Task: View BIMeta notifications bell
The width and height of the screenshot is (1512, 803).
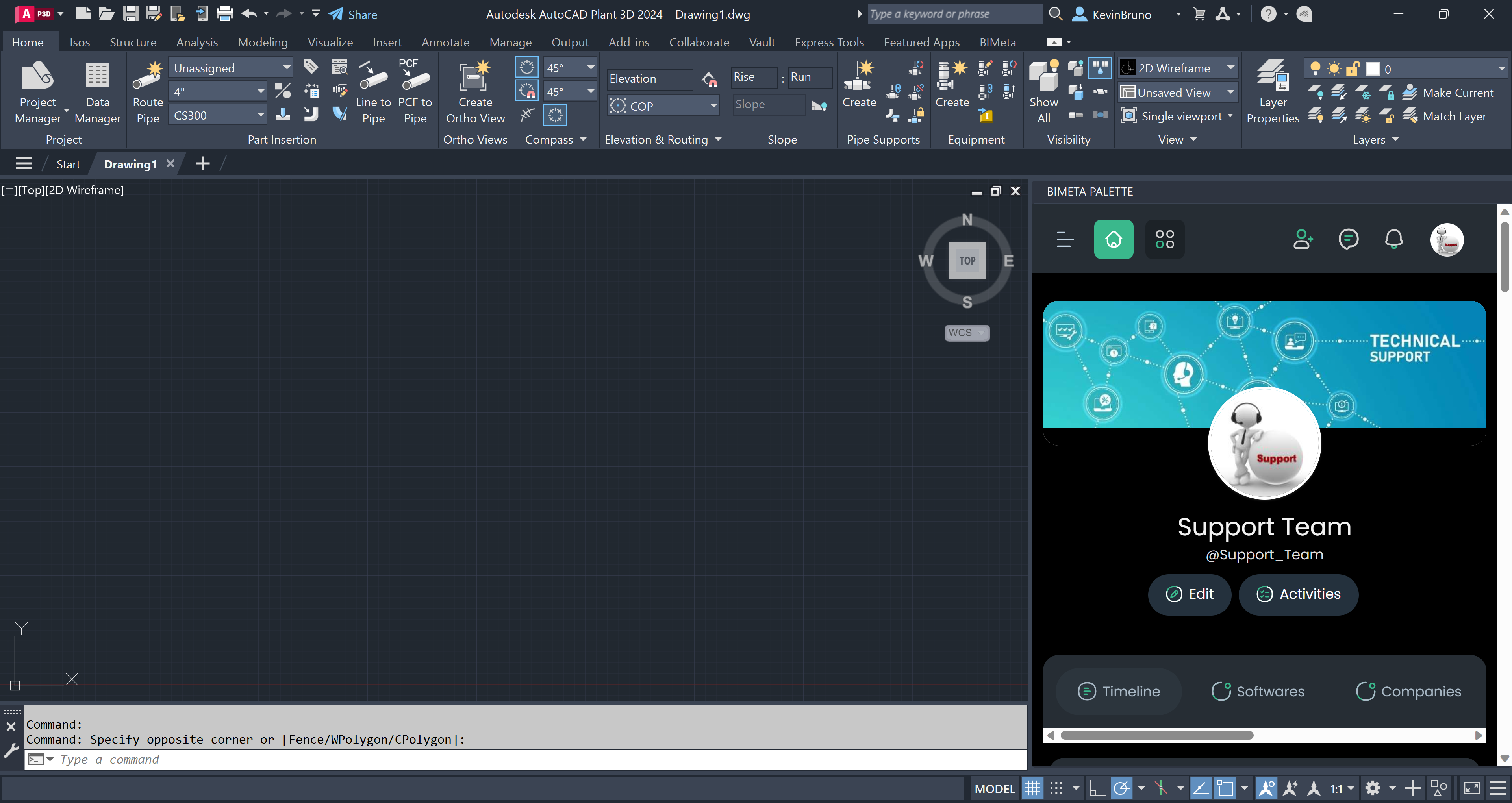Action: [x=1393, y=239]
